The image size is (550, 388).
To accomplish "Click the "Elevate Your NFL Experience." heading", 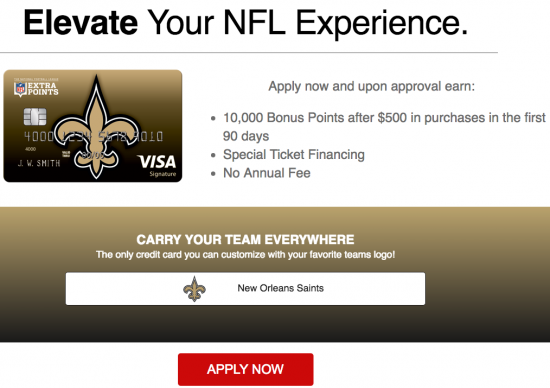I will tap(246, 22).
